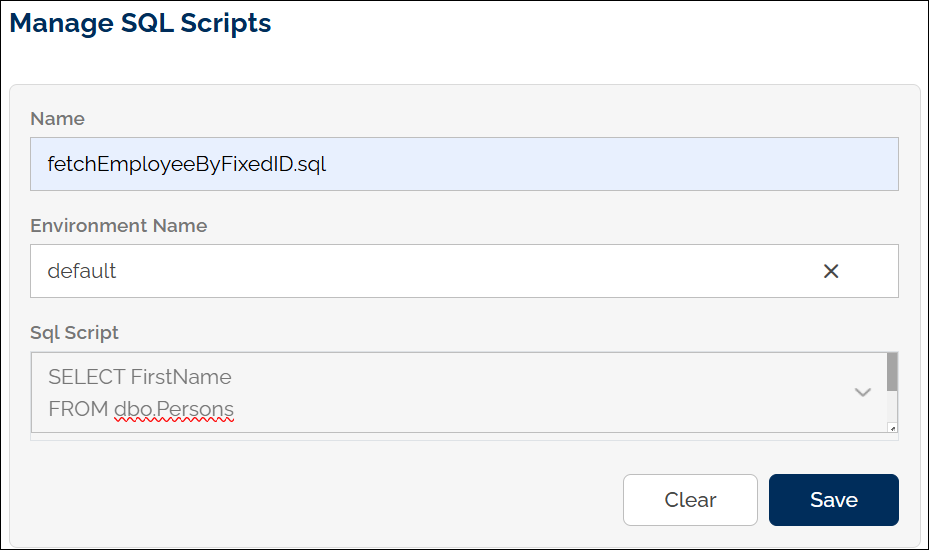Place cursor on the "SELECT FirstName" line

[139, 377]
